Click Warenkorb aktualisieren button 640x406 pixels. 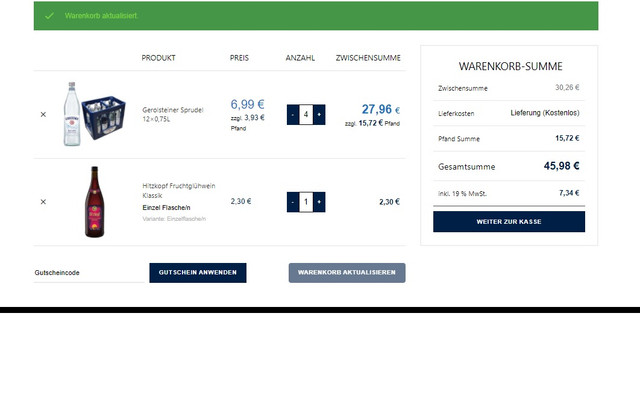tap(347, 273)
